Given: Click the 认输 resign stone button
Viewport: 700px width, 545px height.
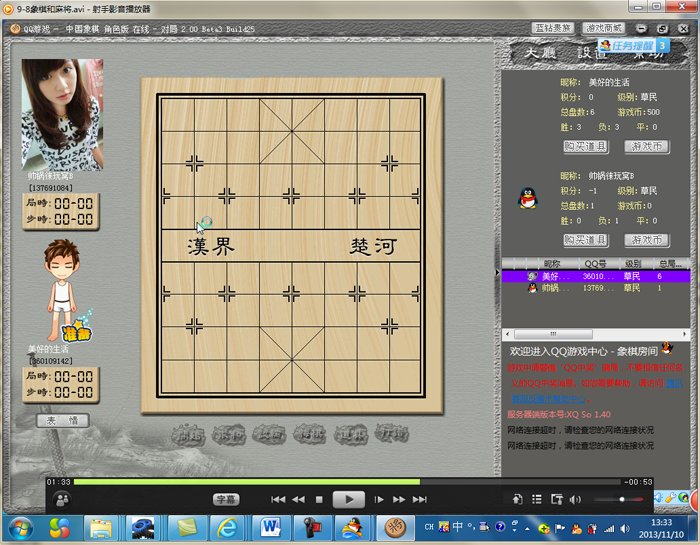Looking at the screenshot, I should [x=269, y=434].
